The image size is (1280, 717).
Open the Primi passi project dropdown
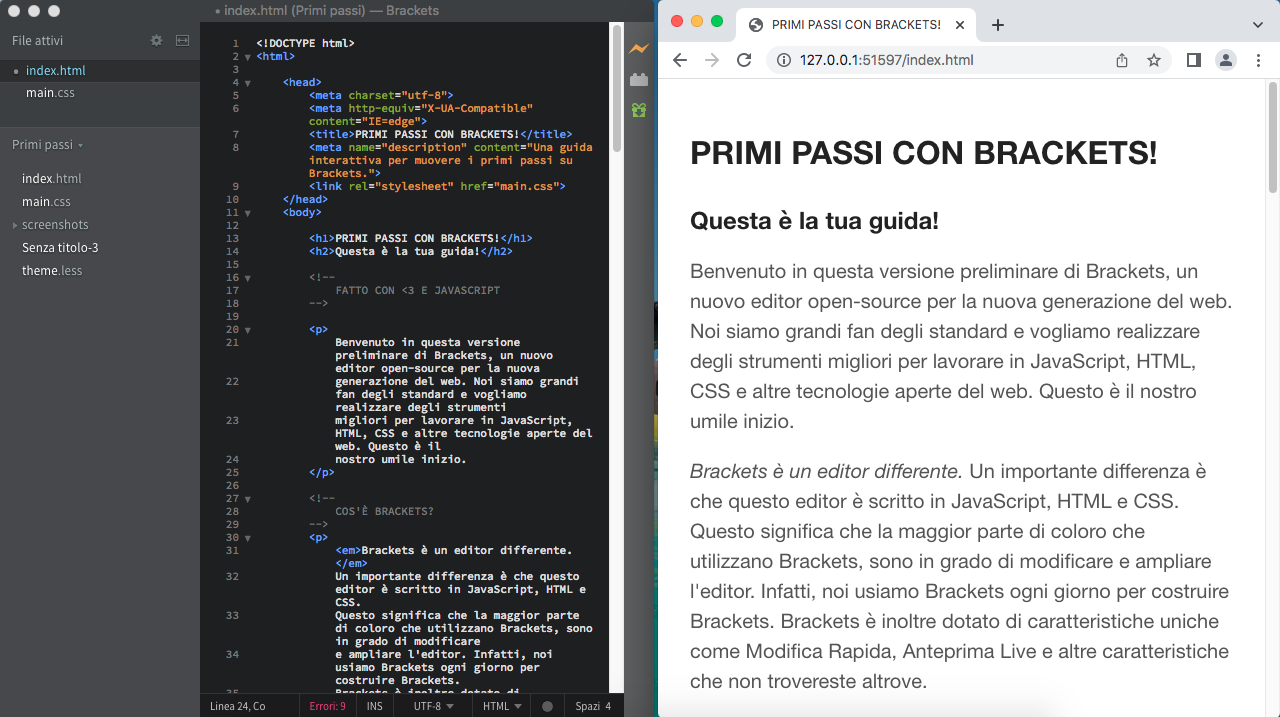[x=47, y=145]
